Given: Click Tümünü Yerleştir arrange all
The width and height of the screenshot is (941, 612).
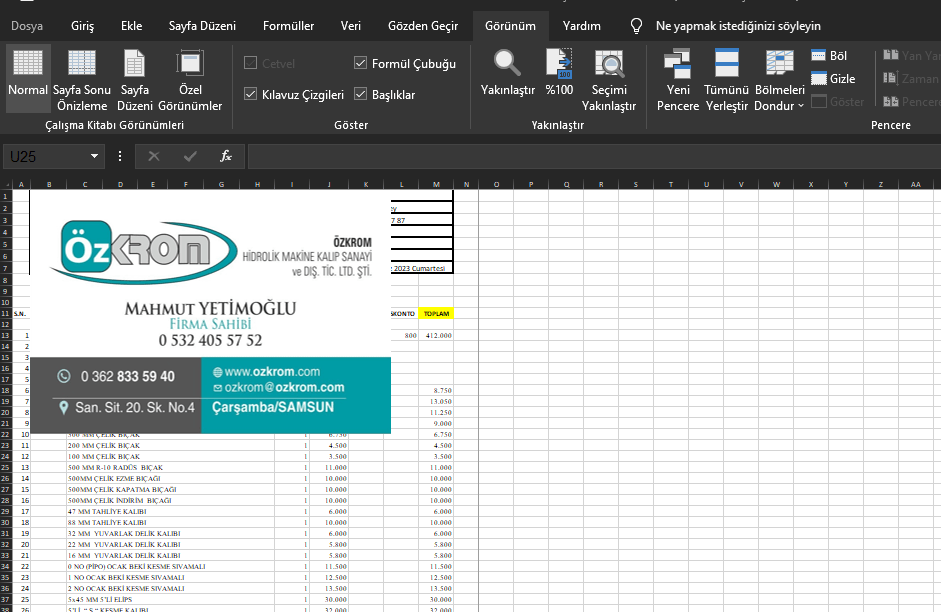Looking at the screenshot, I should pos(727,80).
